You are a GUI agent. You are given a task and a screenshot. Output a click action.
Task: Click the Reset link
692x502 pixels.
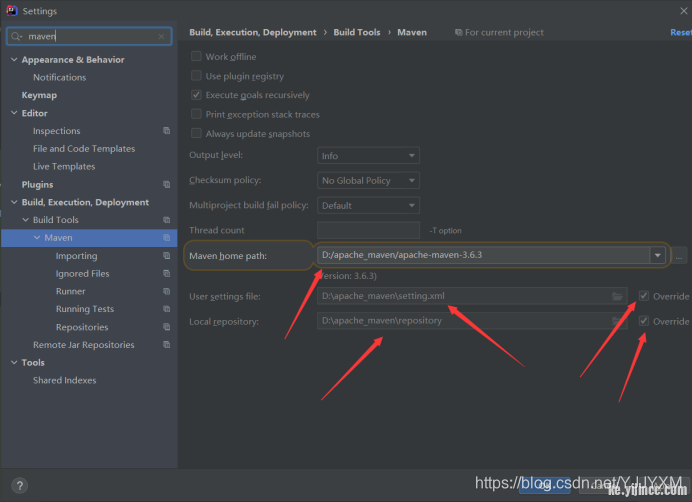[681, 32]
